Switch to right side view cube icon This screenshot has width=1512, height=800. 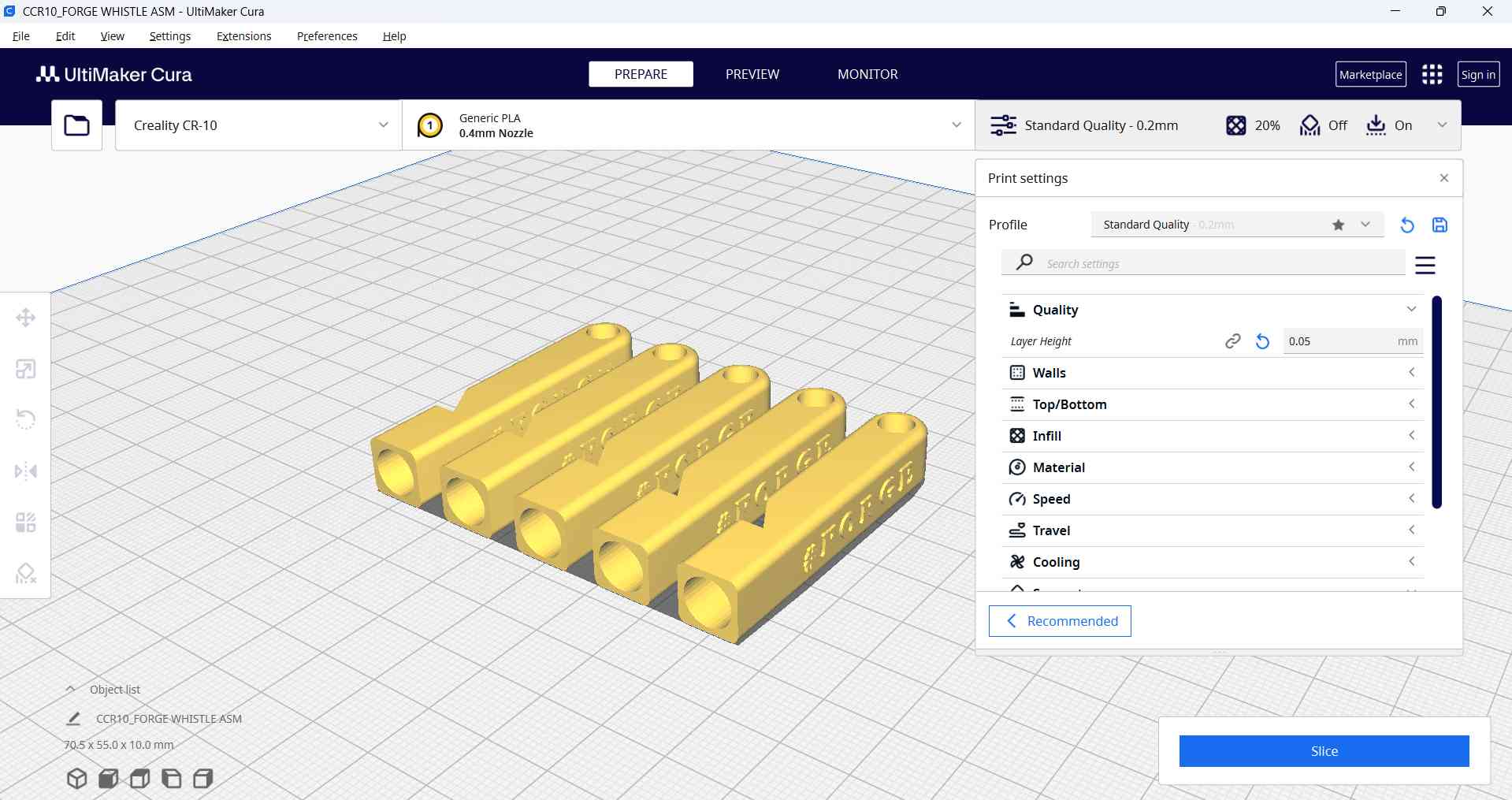(x=202, y=779)
